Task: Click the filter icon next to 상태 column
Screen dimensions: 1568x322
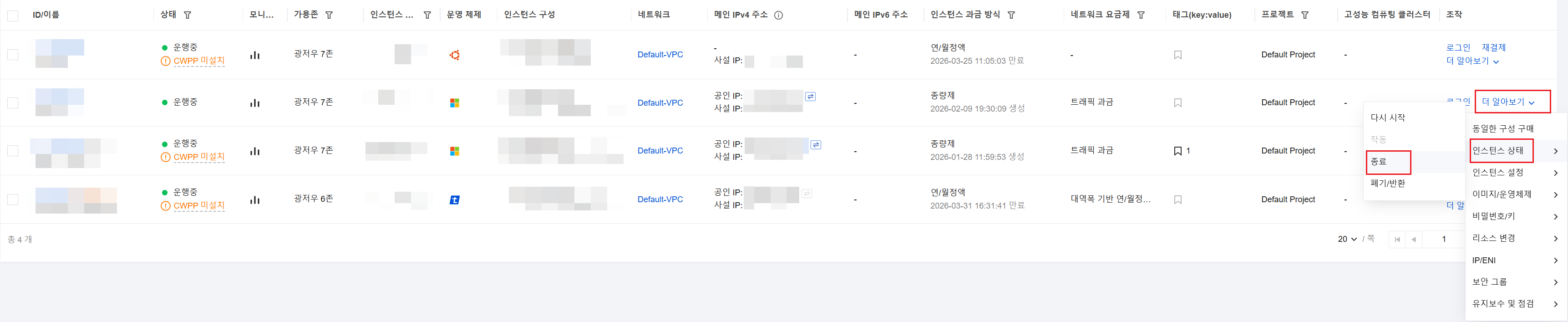Action: click(x=188, y=15)
